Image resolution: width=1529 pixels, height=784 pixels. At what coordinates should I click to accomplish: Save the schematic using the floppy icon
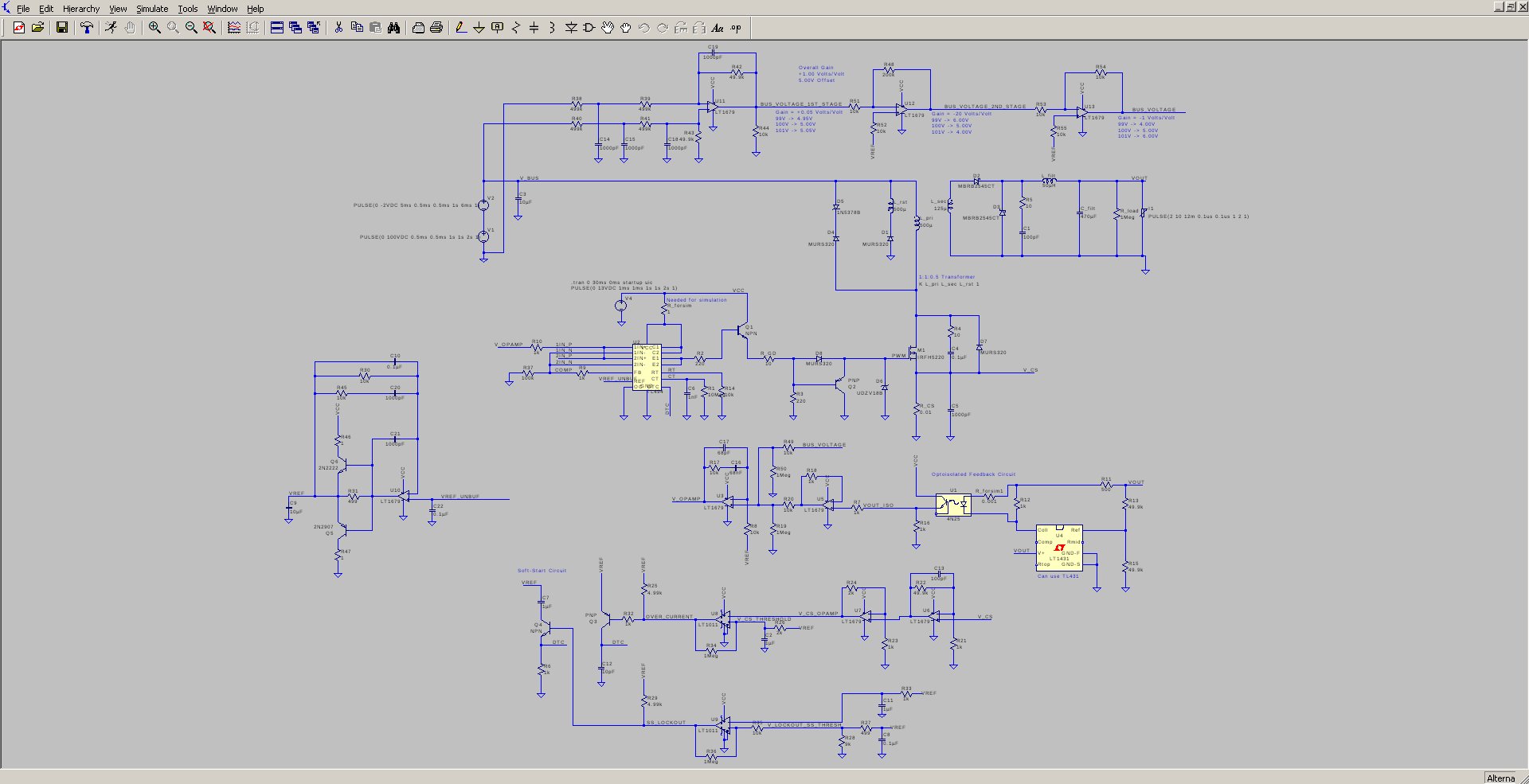[62, 28]
